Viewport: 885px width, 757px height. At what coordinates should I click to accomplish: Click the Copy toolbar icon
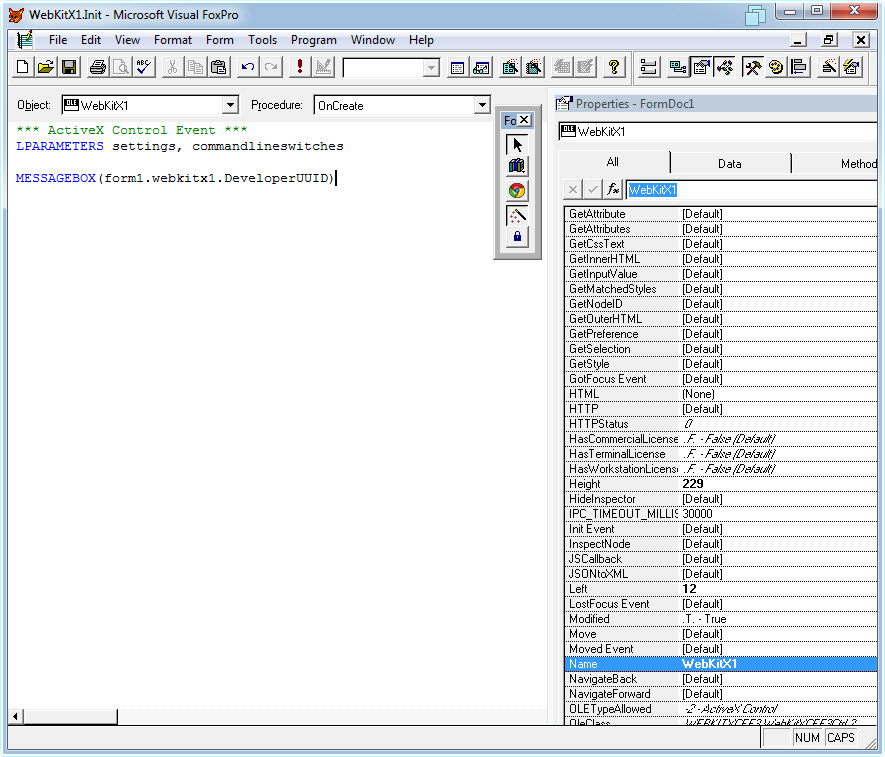tap(195, 67)
